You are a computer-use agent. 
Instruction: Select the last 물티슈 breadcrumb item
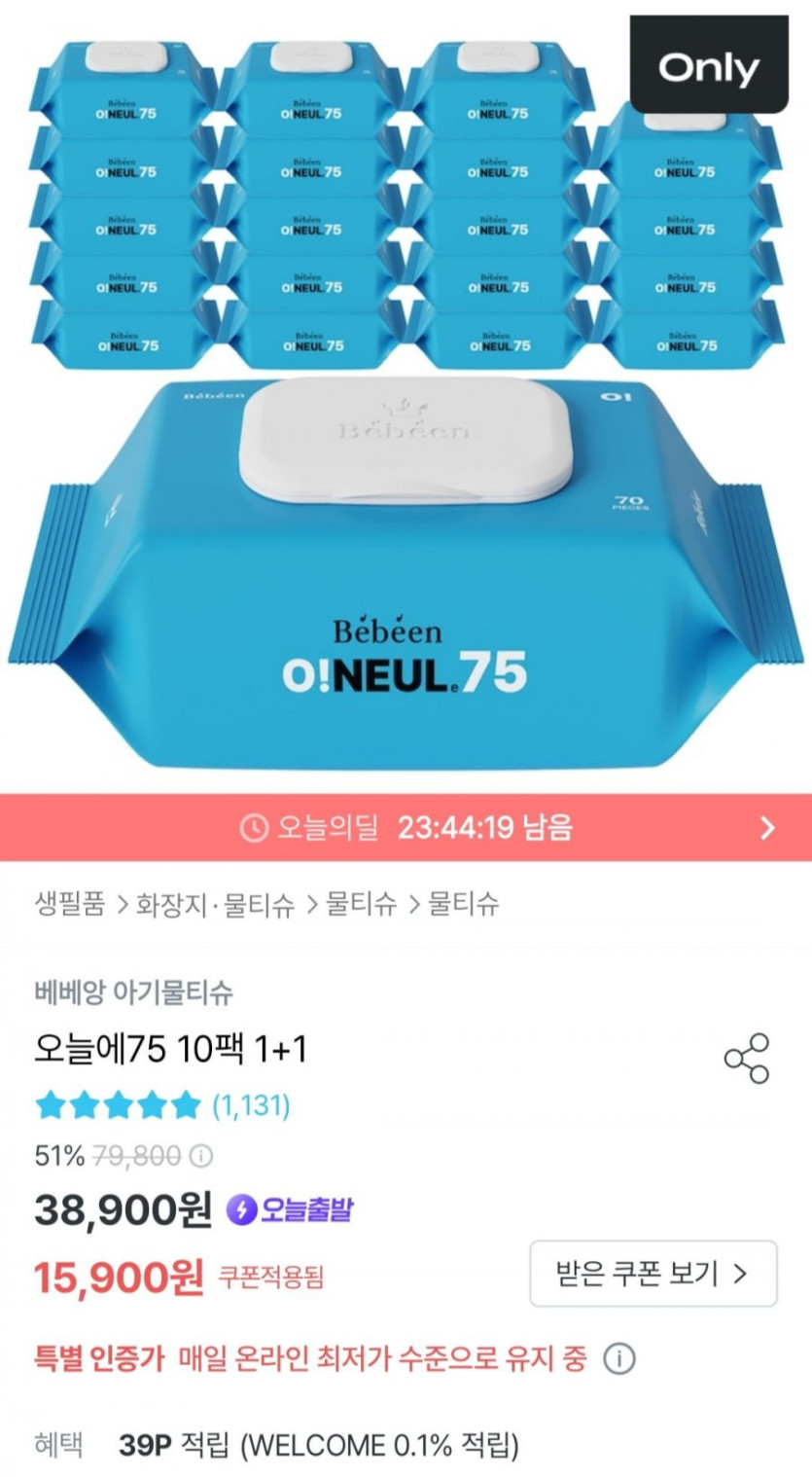(464, 904)
